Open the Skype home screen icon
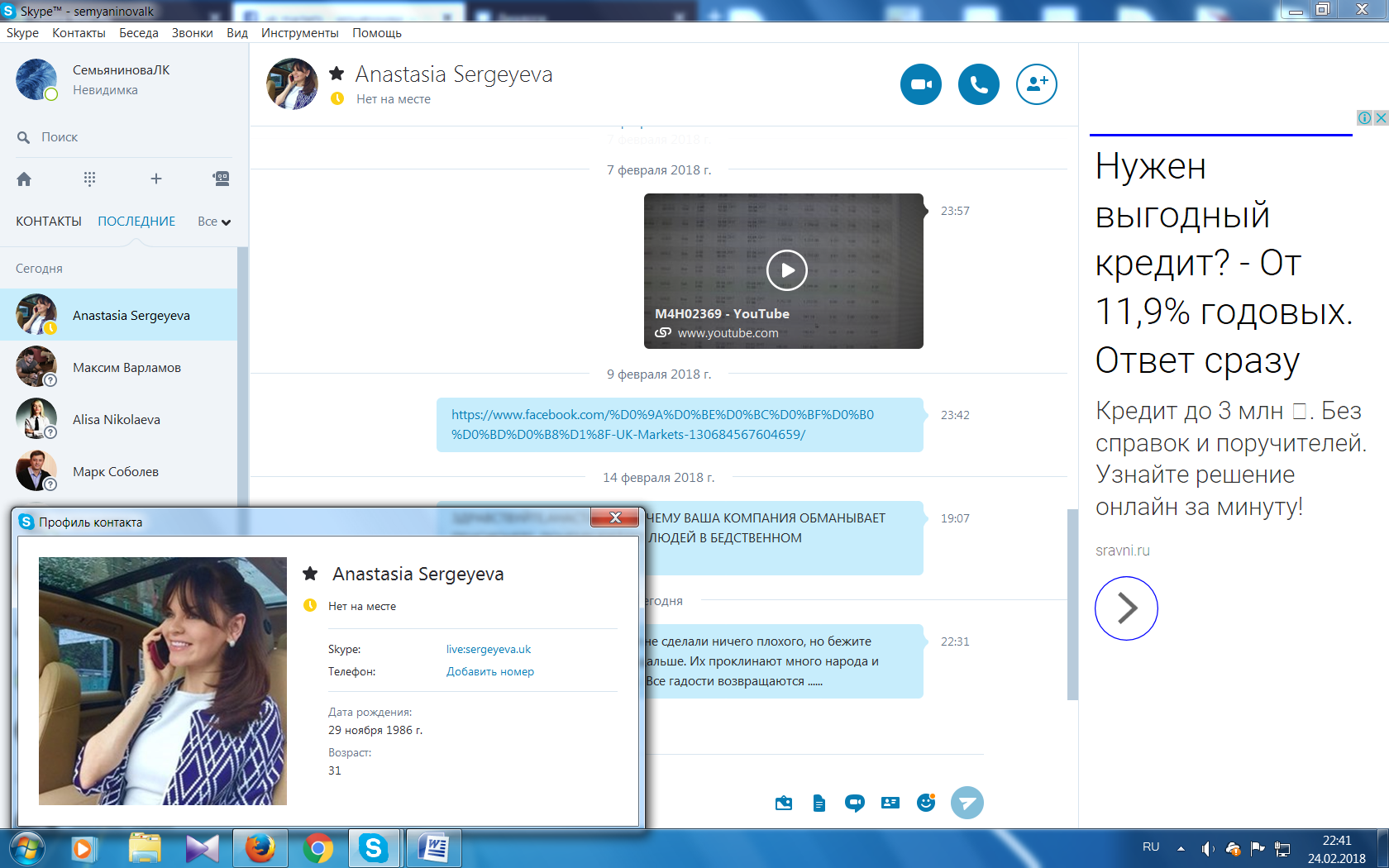 [24, 179]
